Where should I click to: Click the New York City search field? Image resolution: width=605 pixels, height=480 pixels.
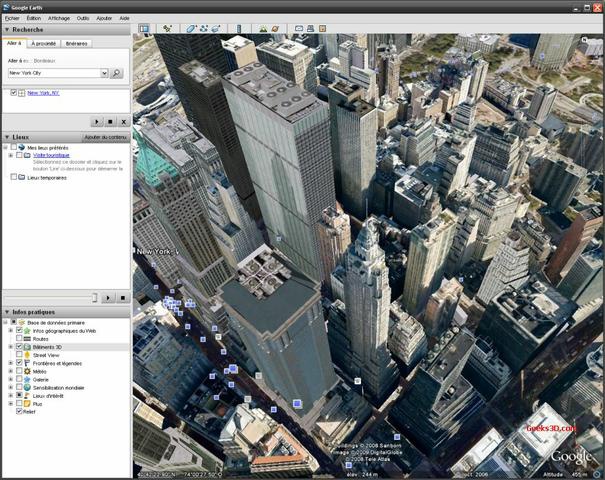(x=54, y=73)
